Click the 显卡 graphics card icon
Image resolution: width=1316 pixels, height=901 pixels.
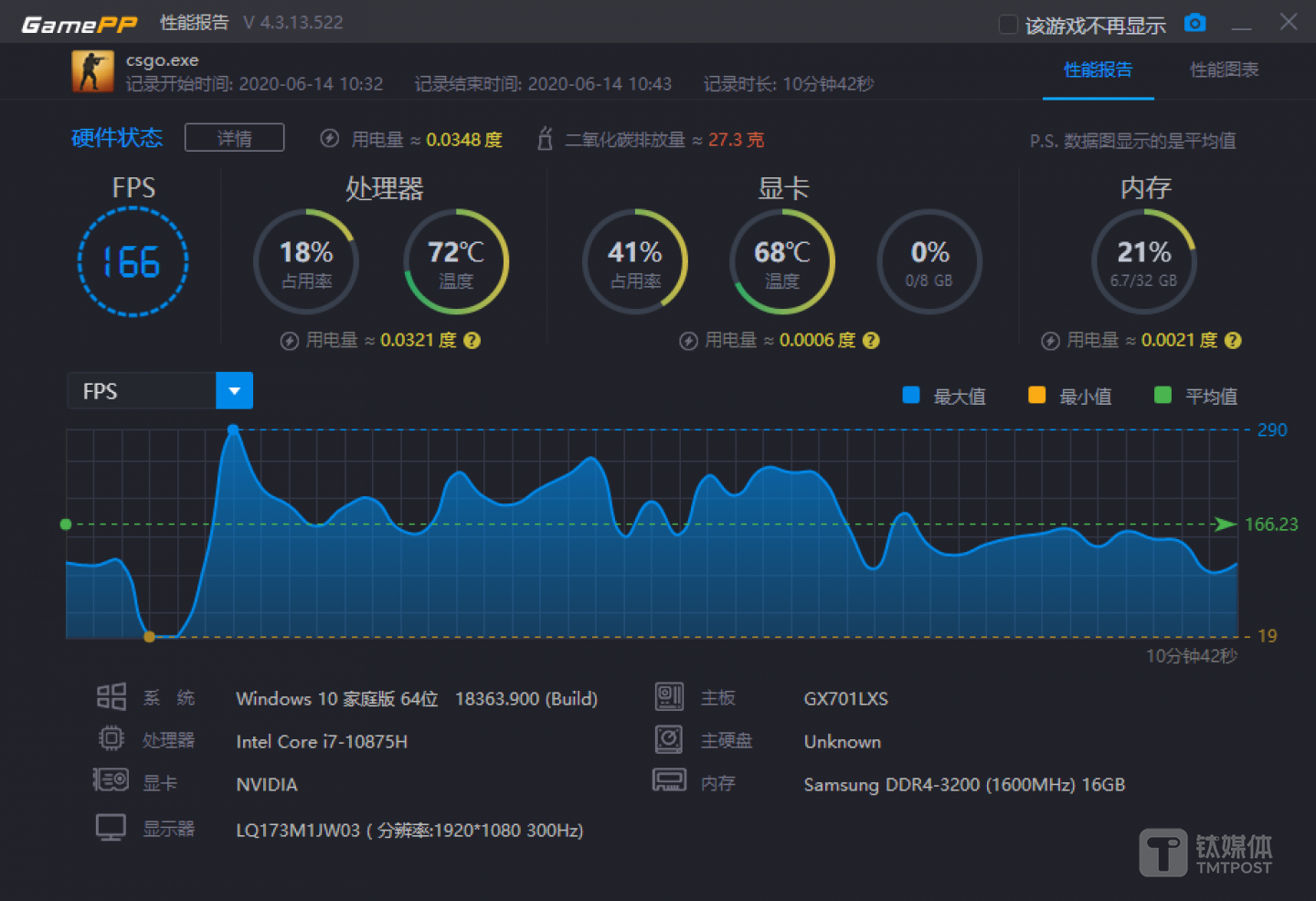click(111, 780)
